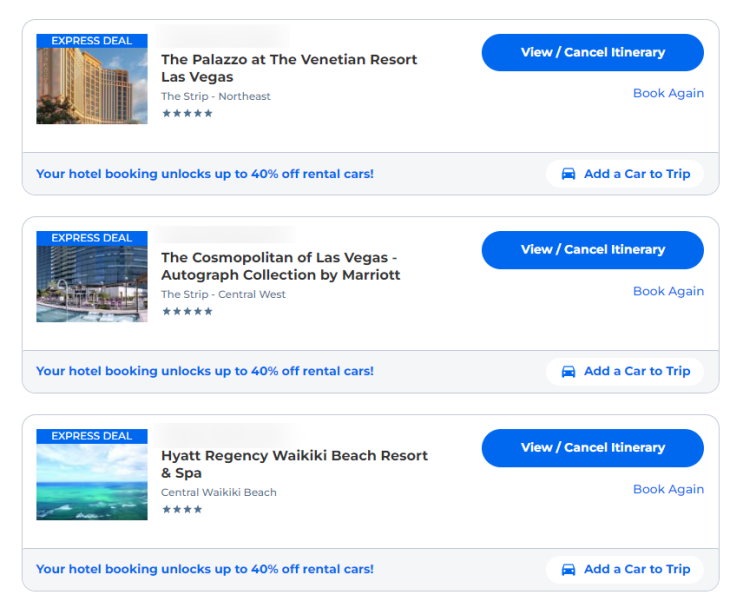Open The Palazzo at The Venetian title
This screenshot has height=608, width=743.
(x=289, y=68)
